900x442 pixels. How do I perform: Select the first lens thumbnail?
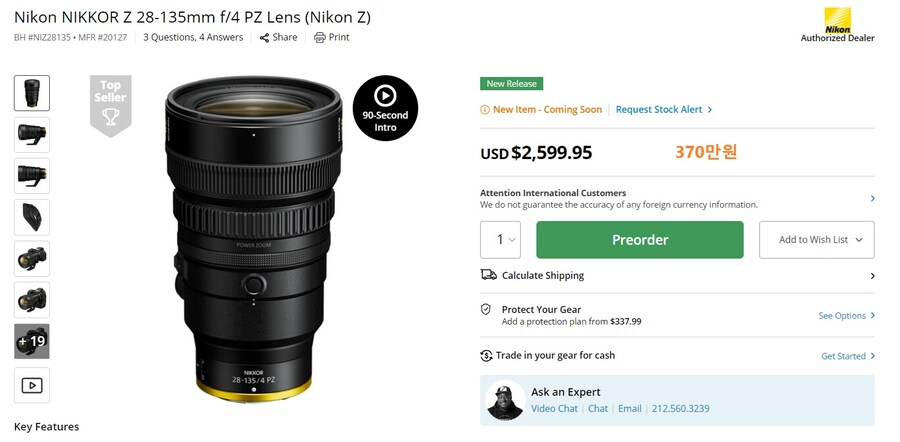[x=31, y=93]
